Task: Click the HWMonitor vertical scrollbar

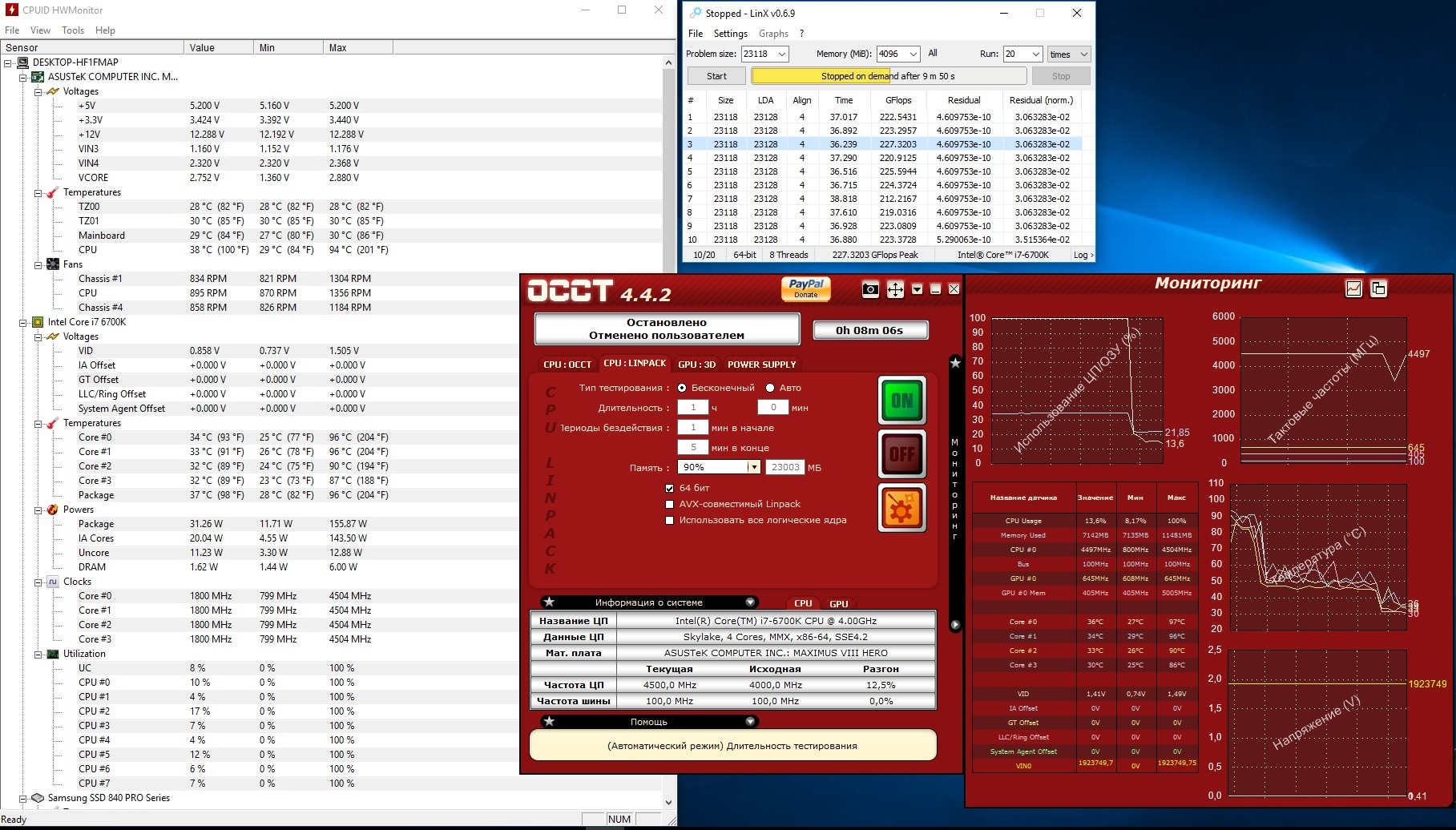Action: (x=668, y=432)
